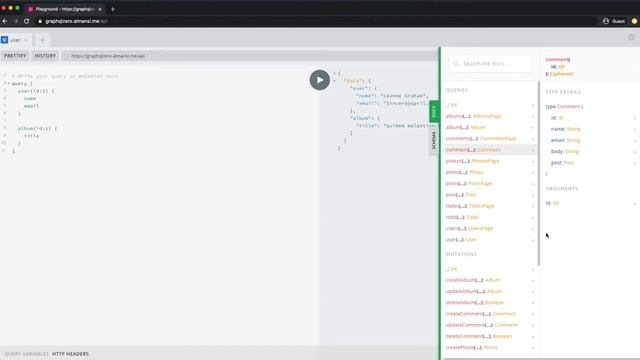Screen dimensions: 640x360
Task: Open the createComment mutation
Action: (490, 314)
